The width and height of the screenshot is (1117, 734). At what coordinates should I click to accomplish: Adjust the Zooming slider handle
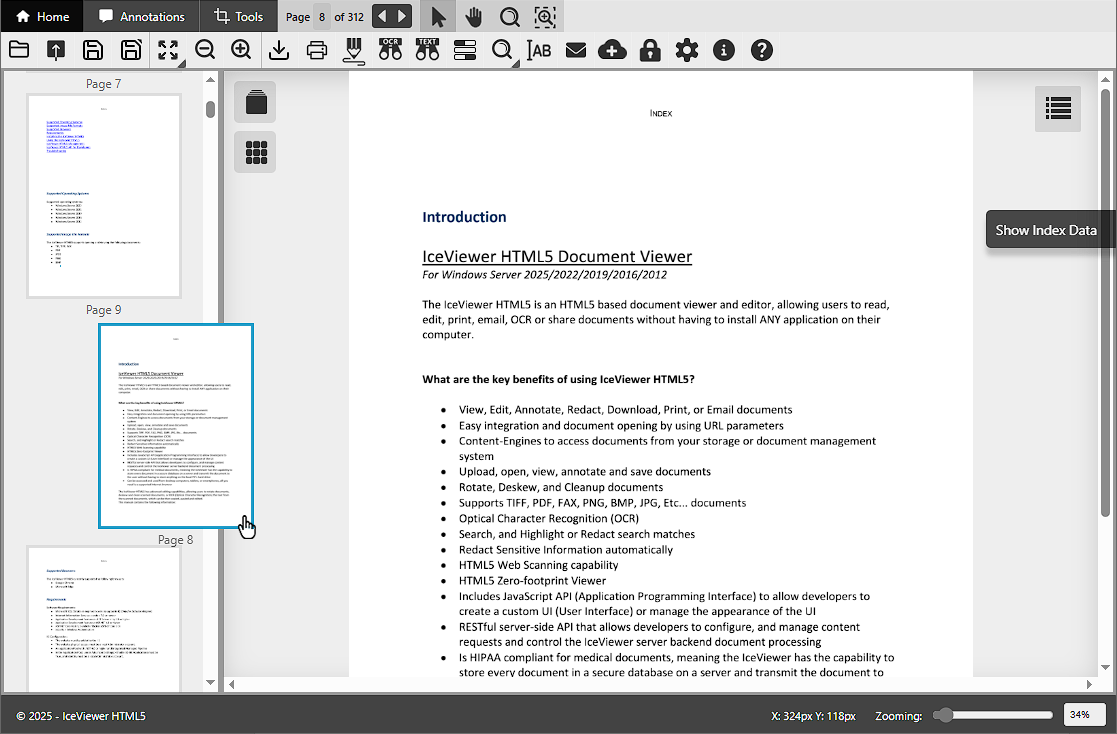click(944, 715)
